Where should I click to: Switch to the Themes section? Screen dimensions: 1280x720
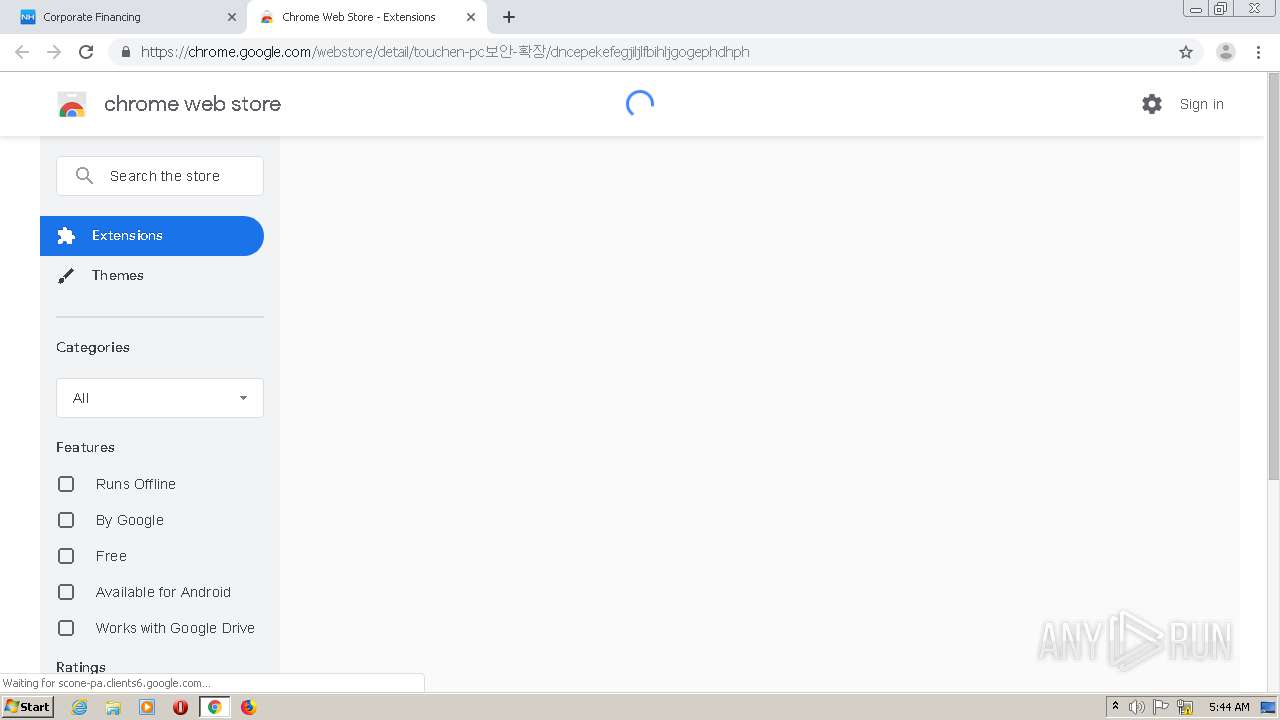point(152,276)
